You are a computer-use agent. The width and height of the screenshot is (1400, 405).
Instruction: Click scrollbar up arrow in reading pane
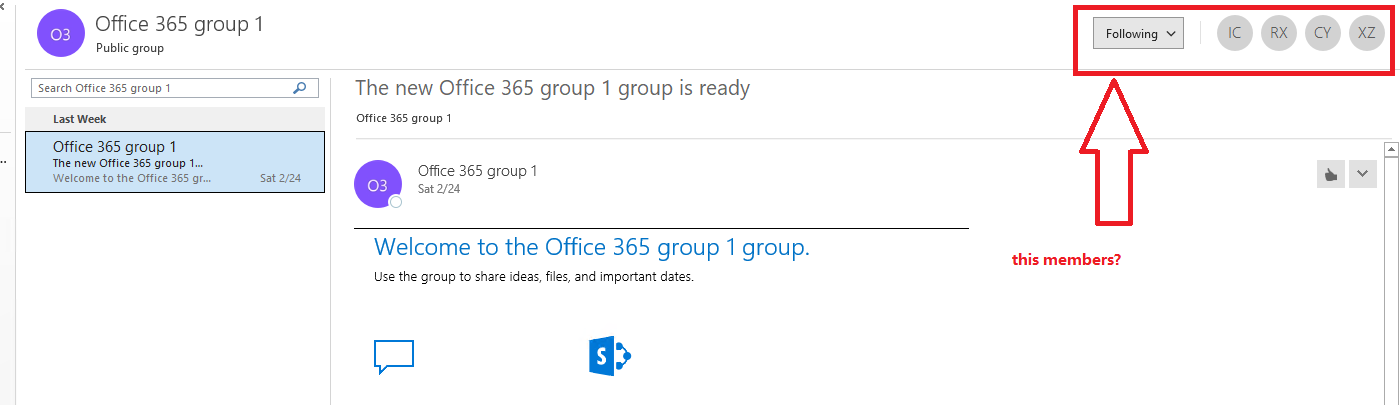[1390, 150]
